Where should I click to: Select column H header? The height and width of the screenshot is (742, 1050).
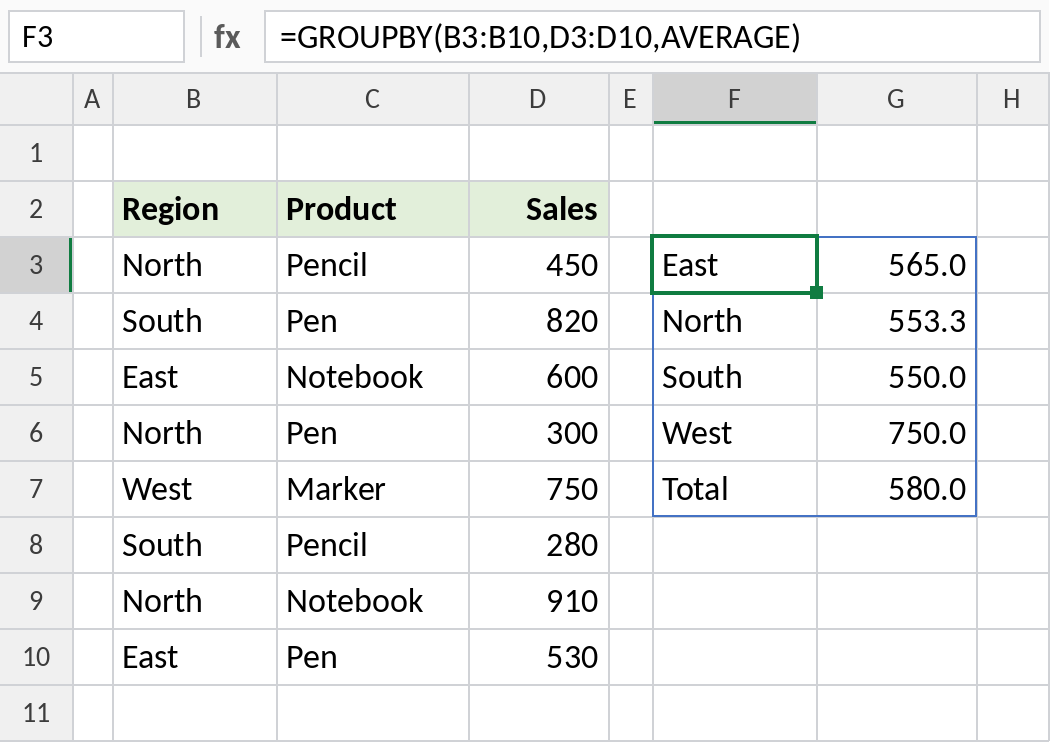tap(1012, 99)
